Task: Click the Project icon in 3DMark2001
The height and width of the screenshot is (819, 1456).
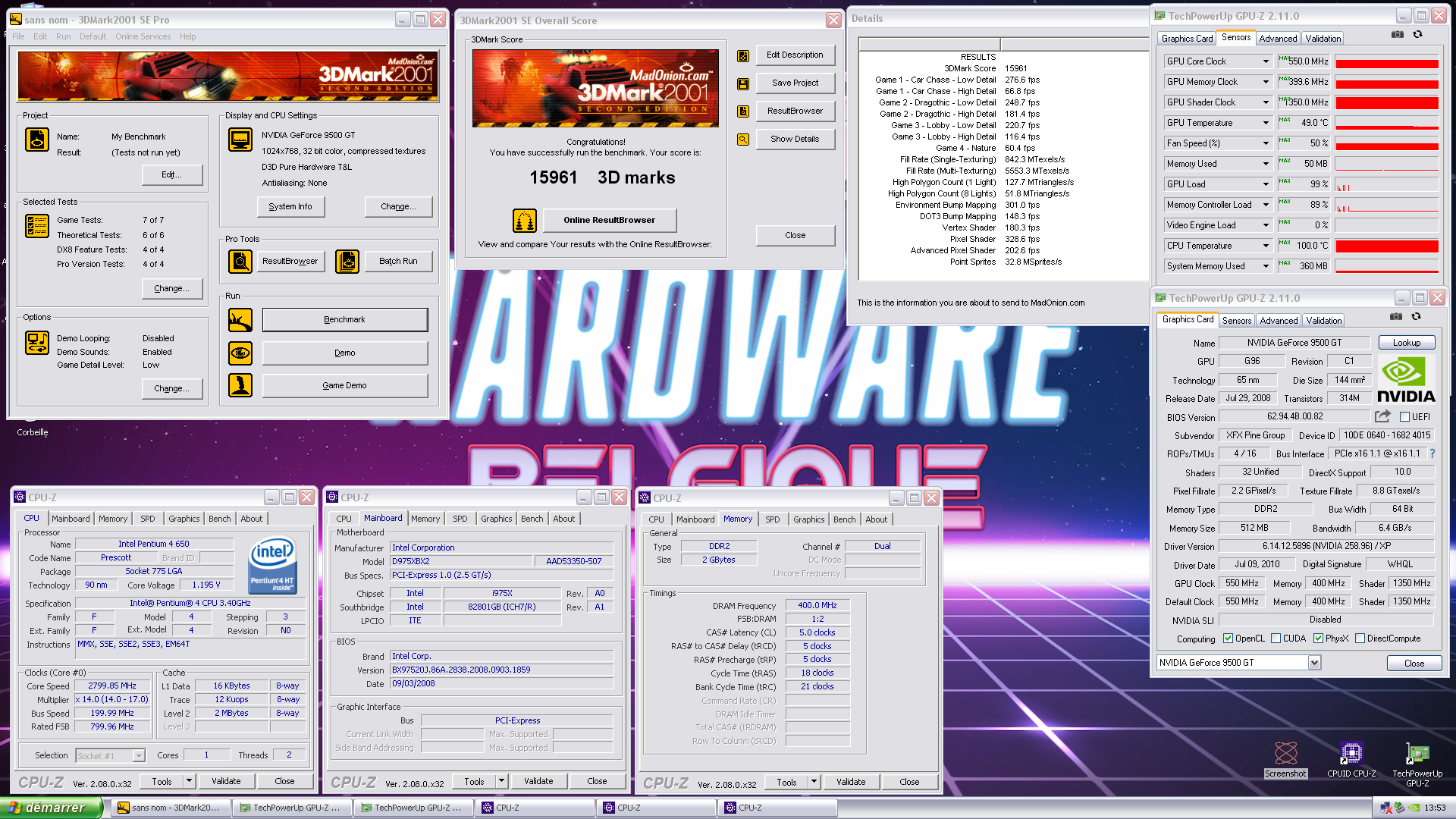Action: click(37, 140)
